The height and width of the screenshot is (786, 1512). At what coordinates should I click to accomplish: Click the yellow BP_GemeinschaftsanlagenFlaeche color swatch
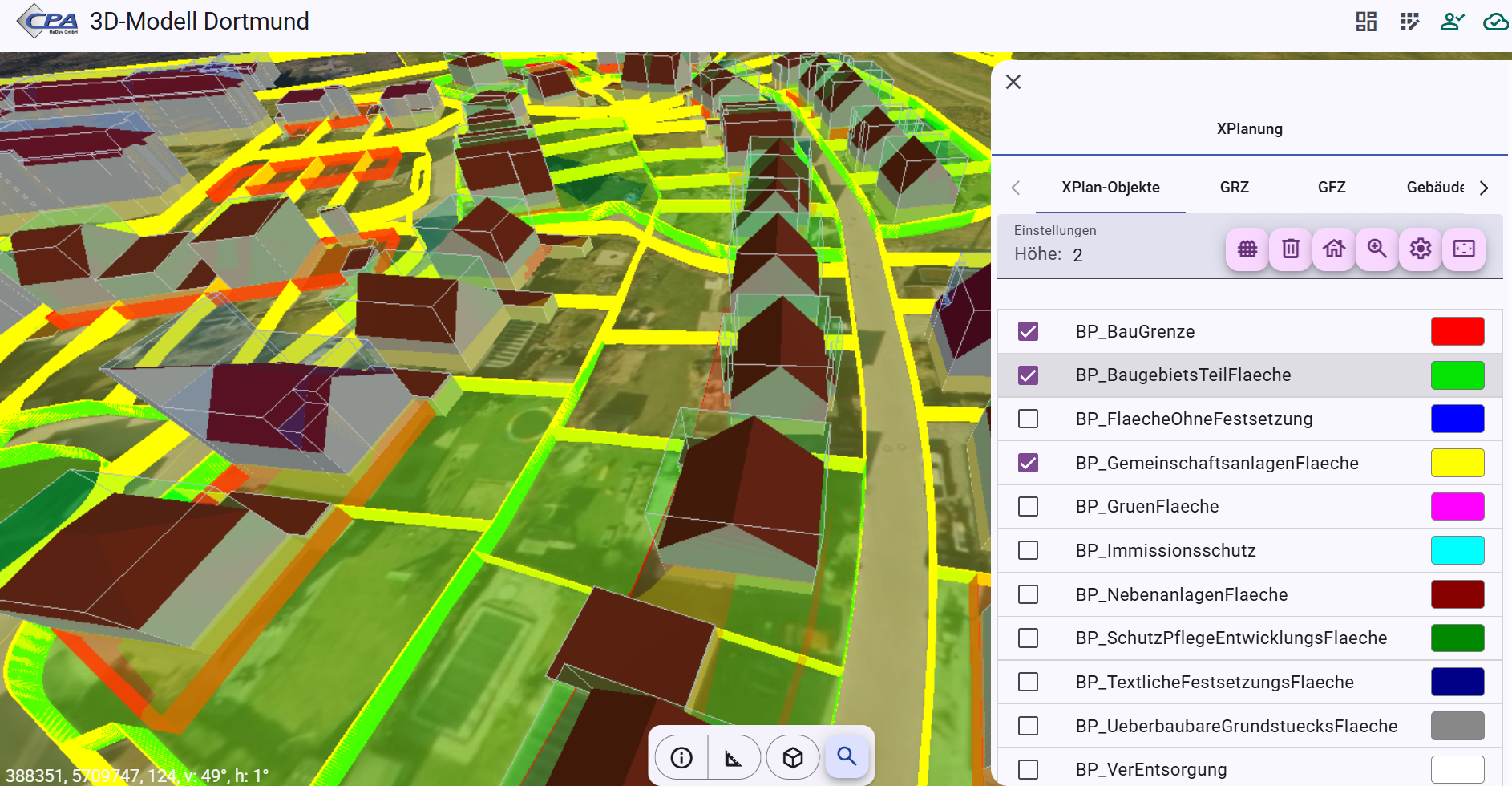click(1457, 463)
